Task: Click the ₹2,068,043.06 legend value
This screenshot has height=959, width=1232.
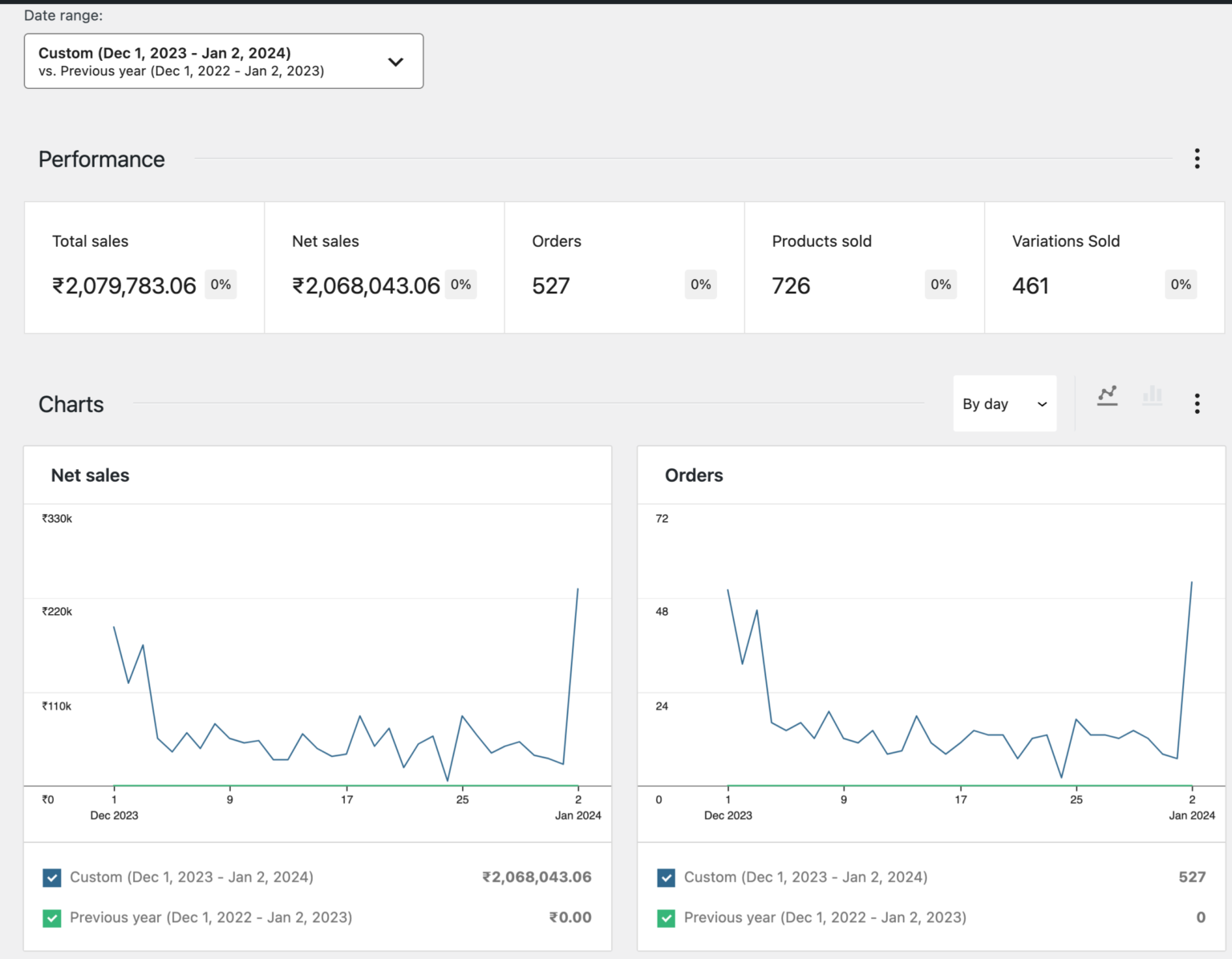Action: 537,877
